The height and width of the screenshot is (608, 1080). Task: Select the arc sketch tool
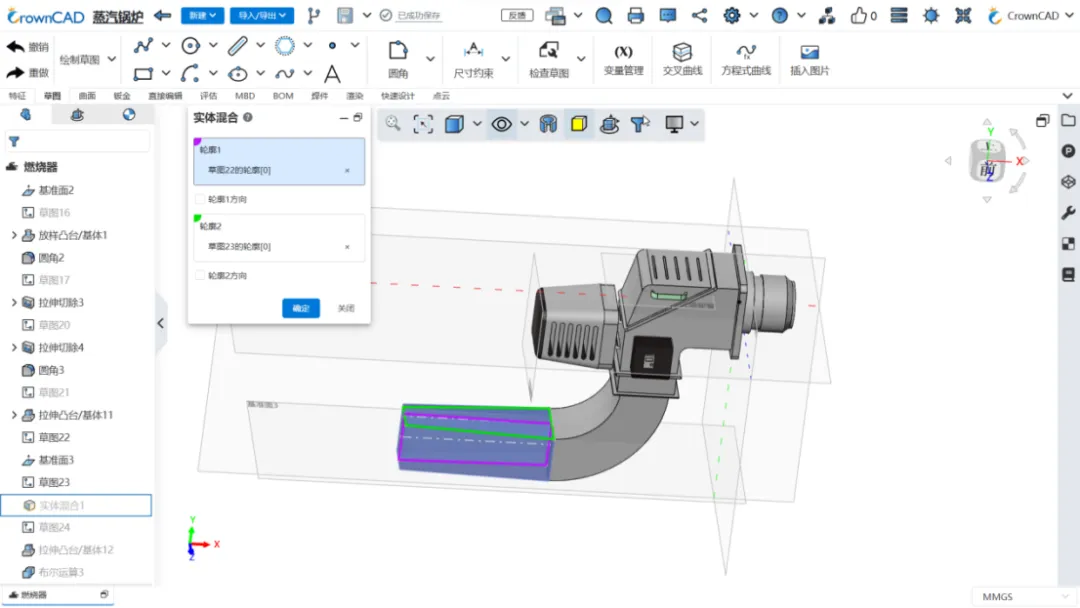[x=190, y=73]
